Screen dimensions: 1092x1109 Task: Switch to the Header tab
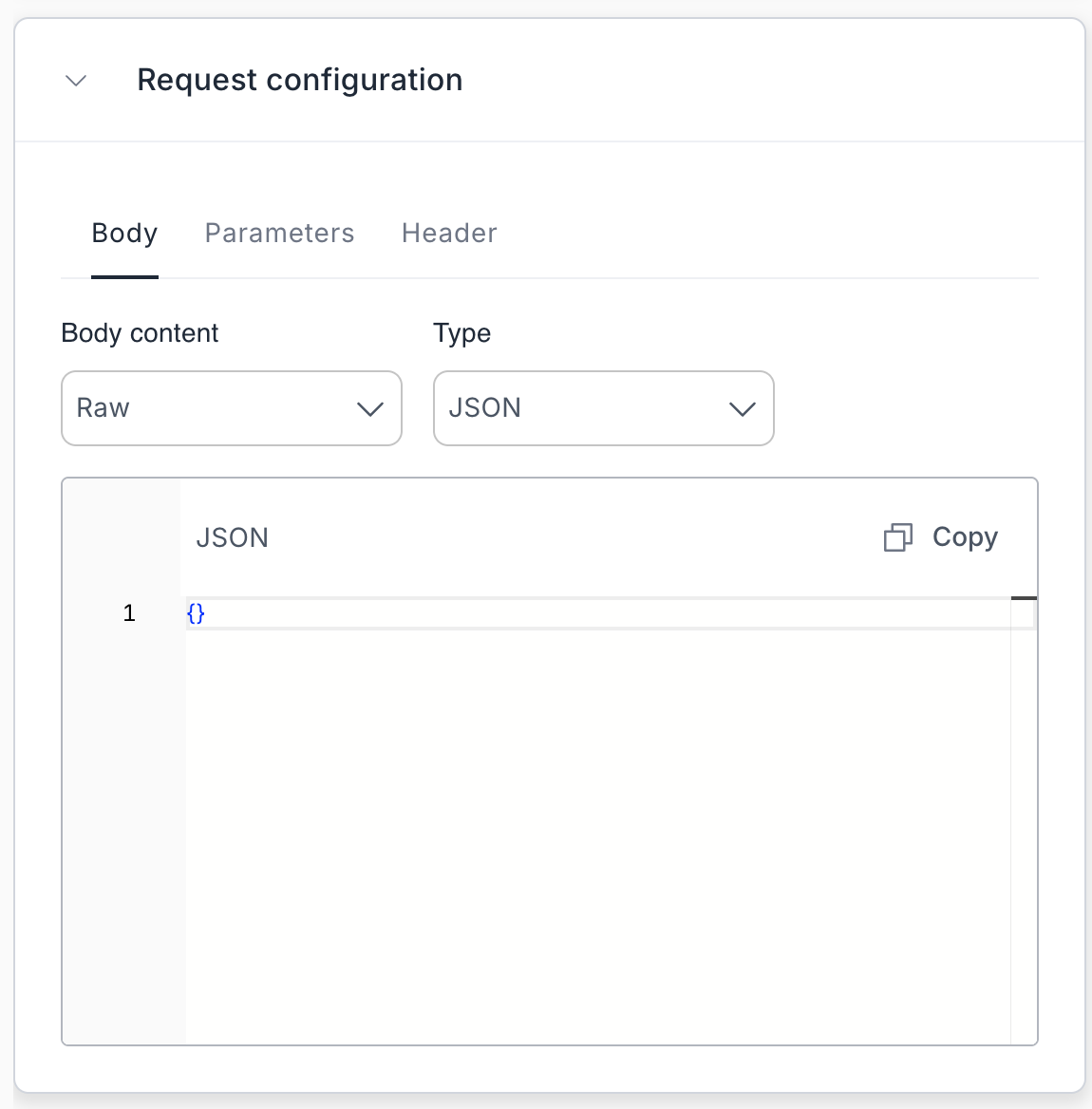[449, 234]
